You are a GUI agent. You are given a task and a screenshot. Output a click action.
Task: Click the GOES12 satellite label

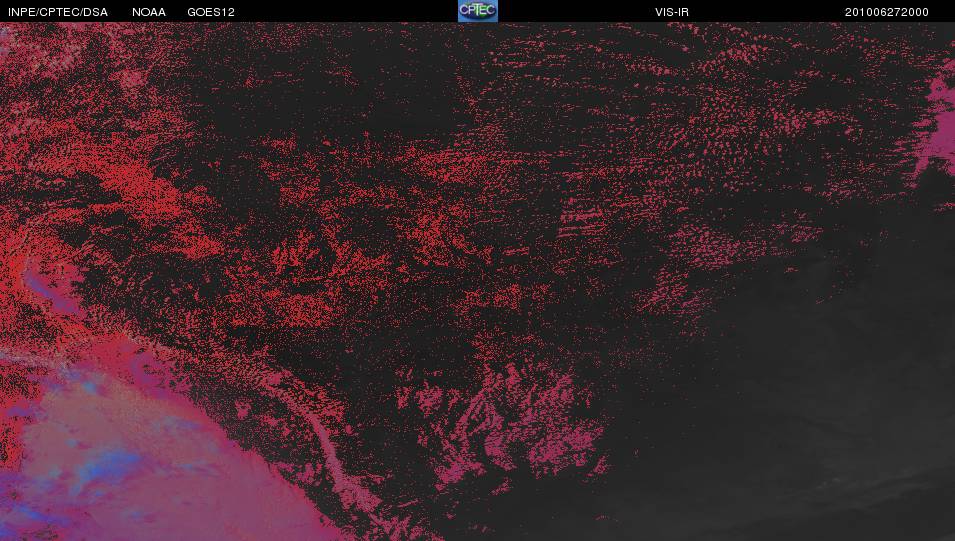tap(211, 12)
